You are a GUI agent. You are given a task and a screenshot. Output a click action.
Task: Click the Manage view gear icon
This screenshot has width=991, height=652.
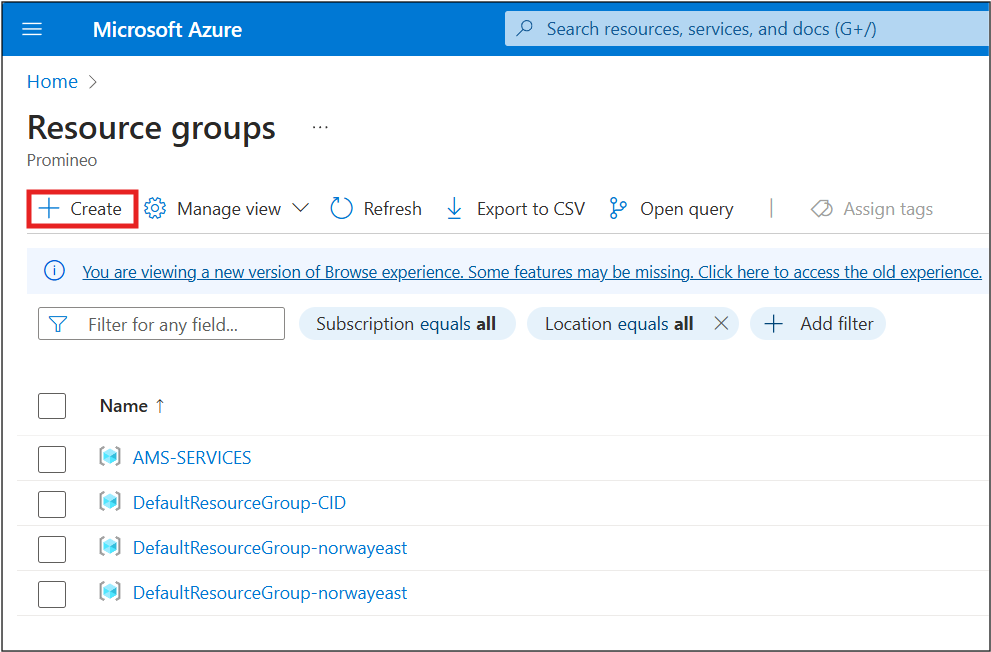click(155, 208)
